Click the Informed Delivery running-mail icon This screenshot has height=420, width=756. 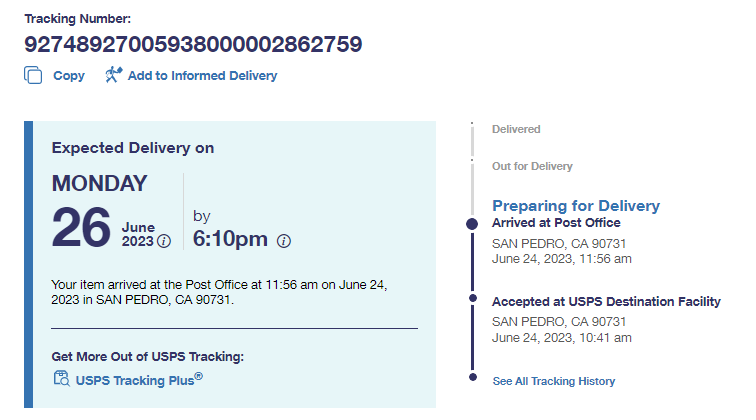[113, 75]
